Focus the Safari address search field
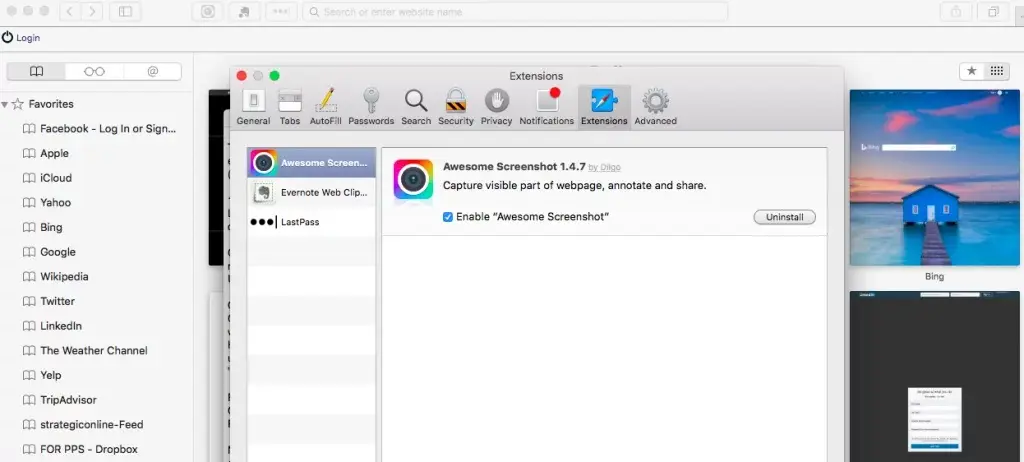 [x=515, y=12]
